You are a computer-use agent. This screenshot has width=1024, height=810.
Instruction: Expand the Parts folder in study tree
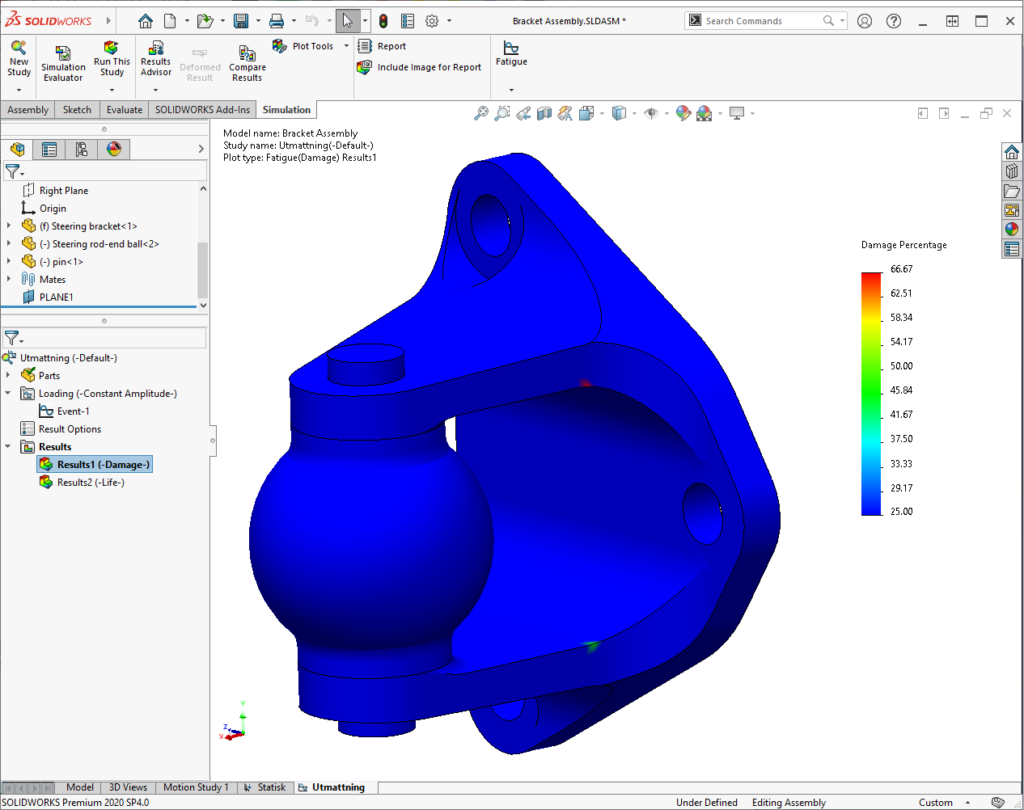click(x=9, y=376)
